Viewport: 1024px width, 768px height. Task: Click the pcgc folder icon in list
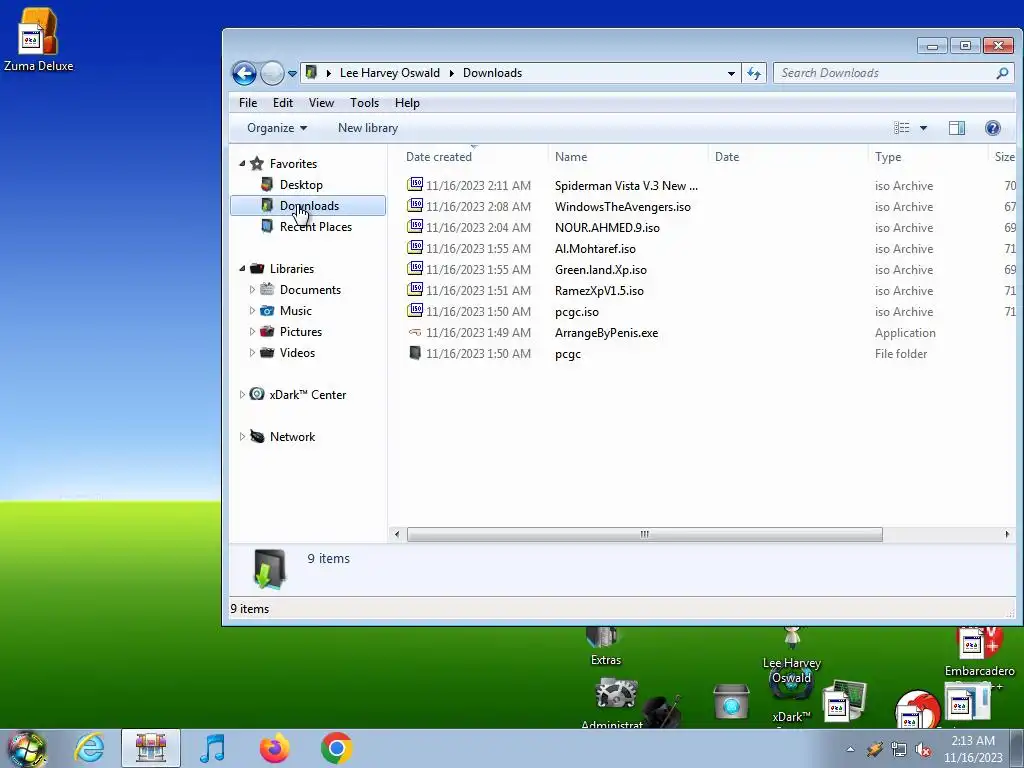415,353
